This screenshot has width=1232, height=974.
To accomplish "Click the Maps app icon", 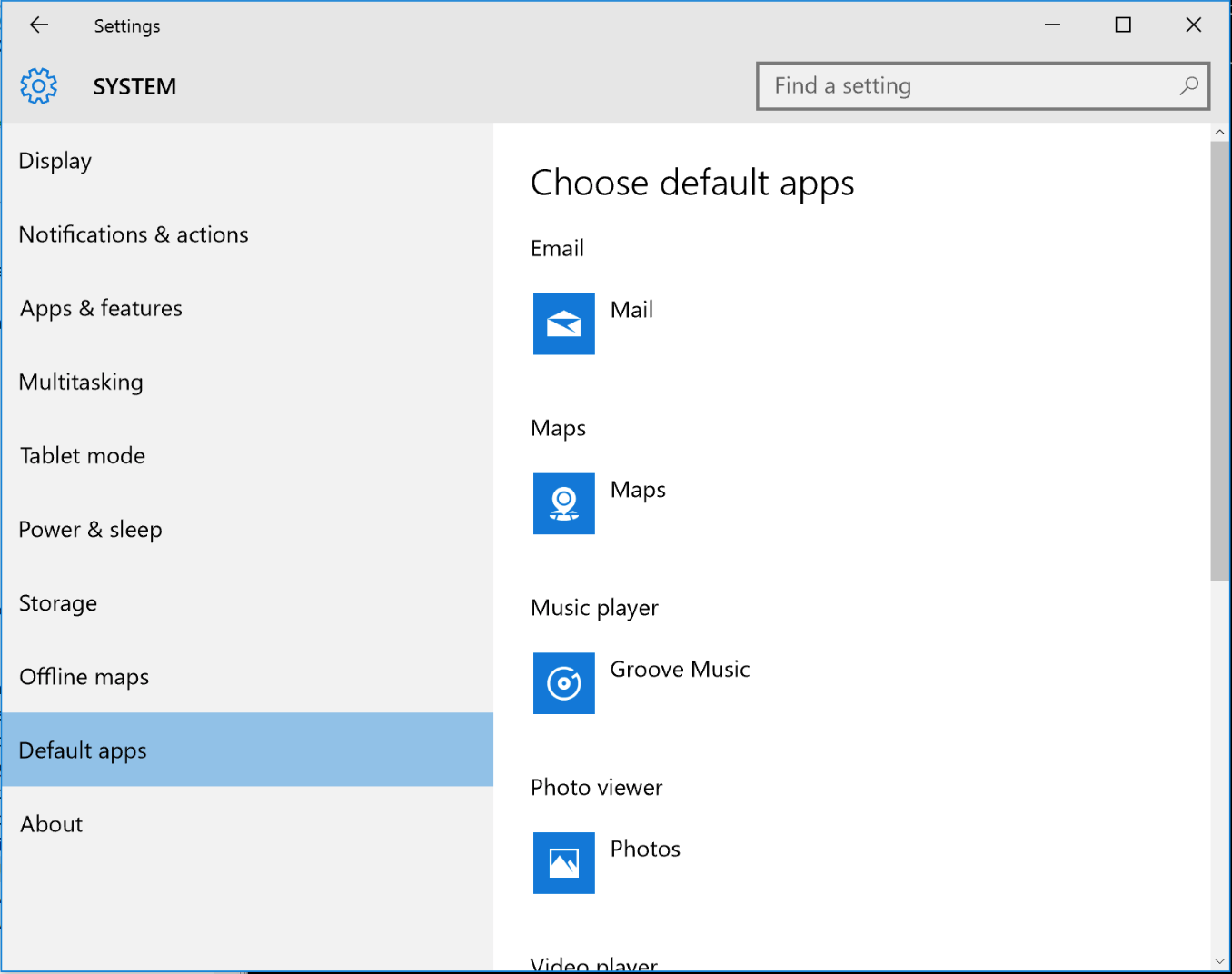I will pos(563,503).
